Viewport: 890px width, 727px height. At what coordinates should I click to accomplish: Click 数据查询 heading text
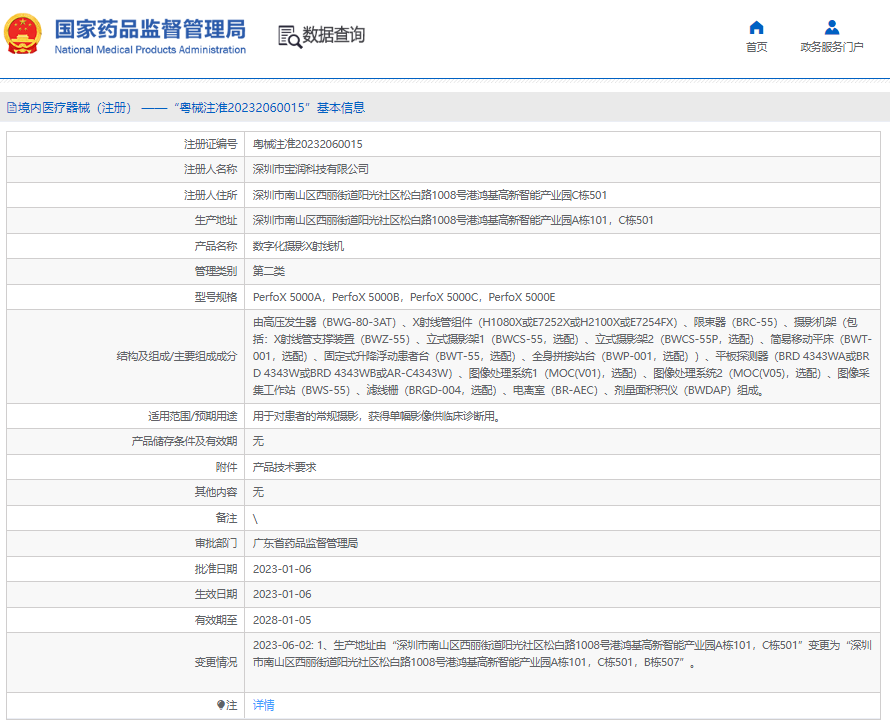[333, 35]
